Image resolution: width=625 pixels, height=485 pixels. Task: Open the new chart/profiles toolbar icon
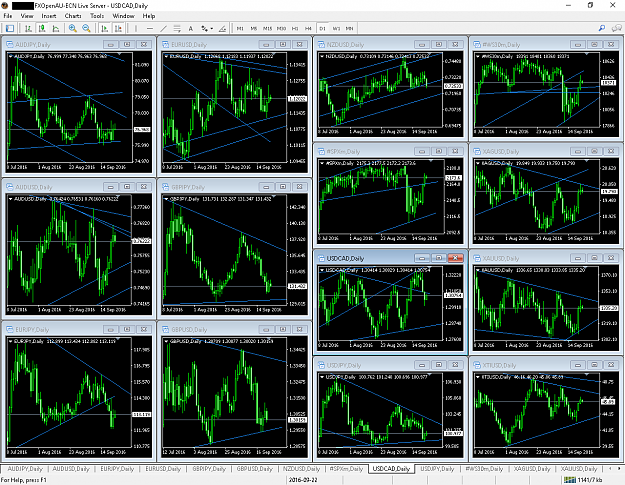[x=10, y=28]
